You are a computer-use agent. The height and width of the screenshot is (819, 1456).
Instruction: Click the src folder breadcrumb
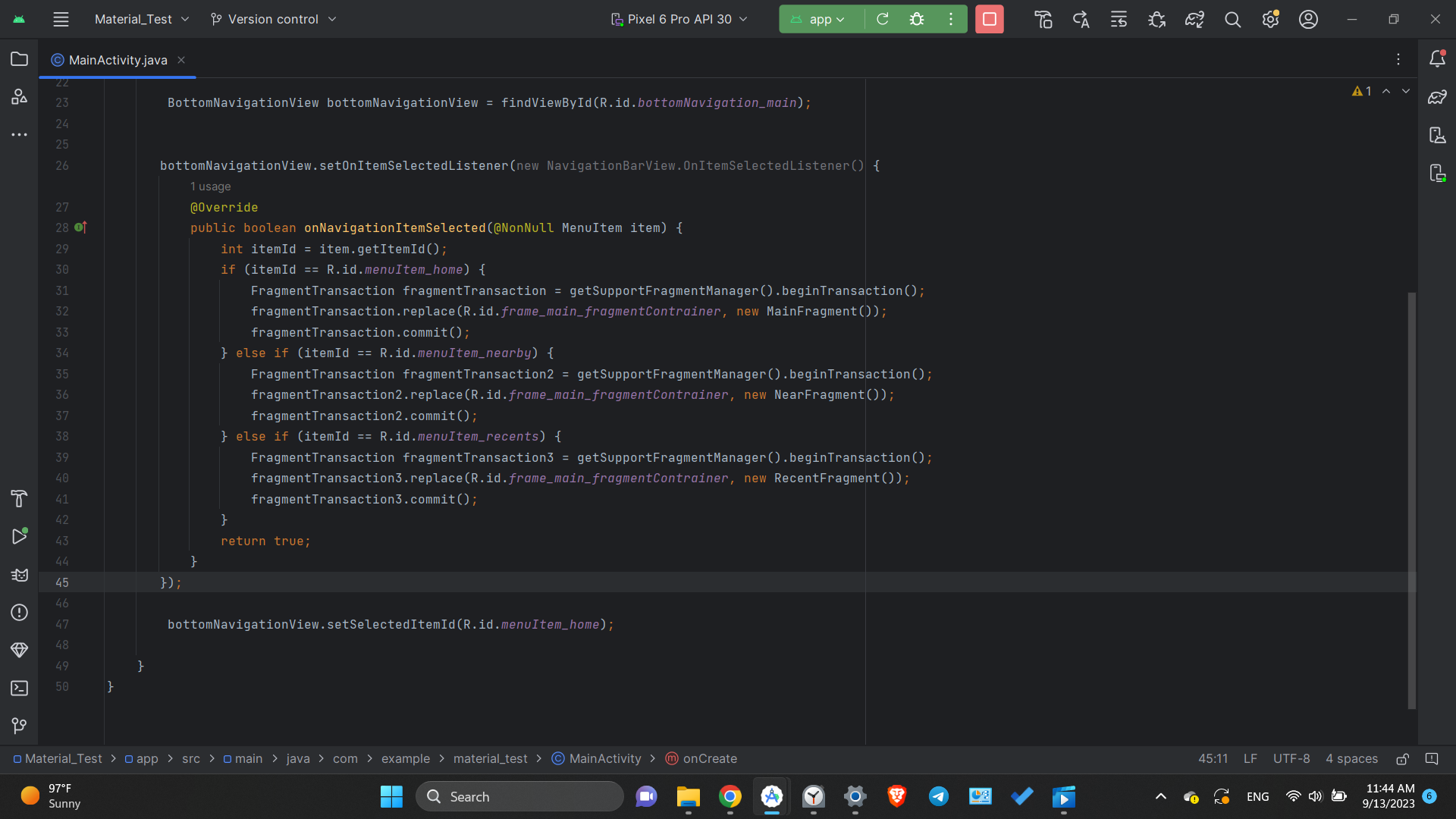[x=191, y=758]
